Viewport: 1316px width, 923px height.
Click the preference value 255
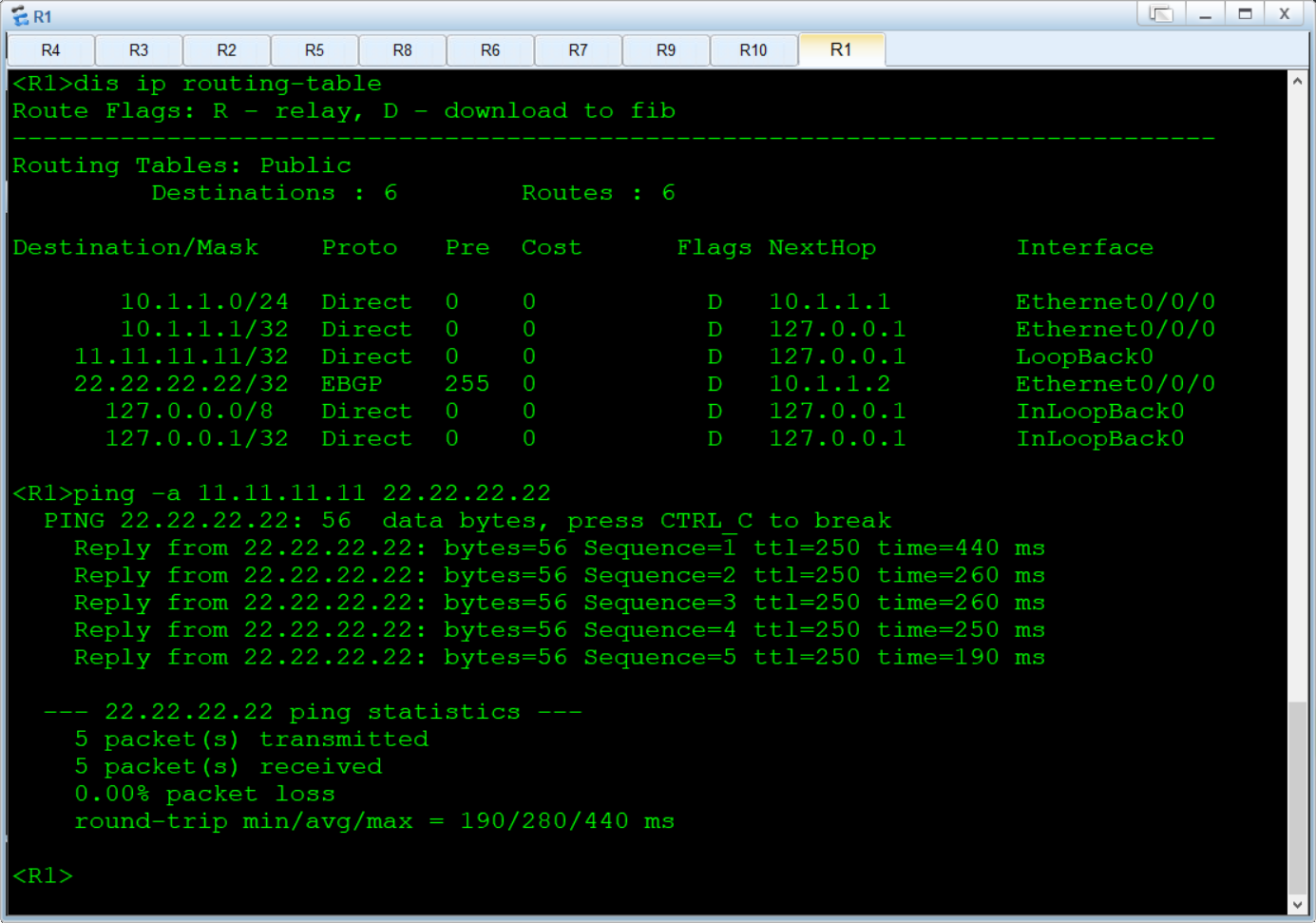pyautogui.click(x=467, y=384)
